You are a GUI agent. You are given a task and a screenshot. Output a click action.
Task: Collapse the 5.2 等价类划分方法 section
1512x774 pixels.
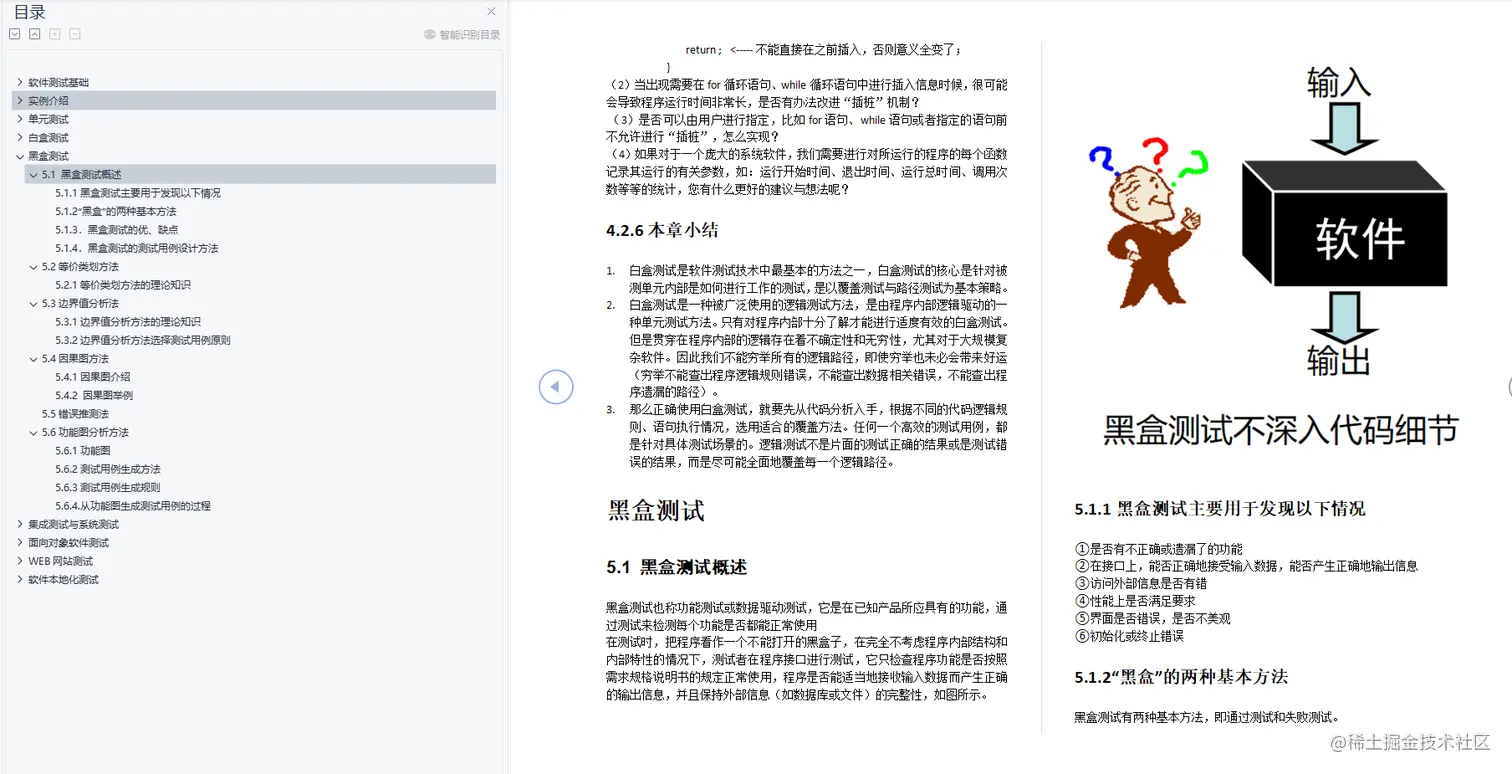33,266
